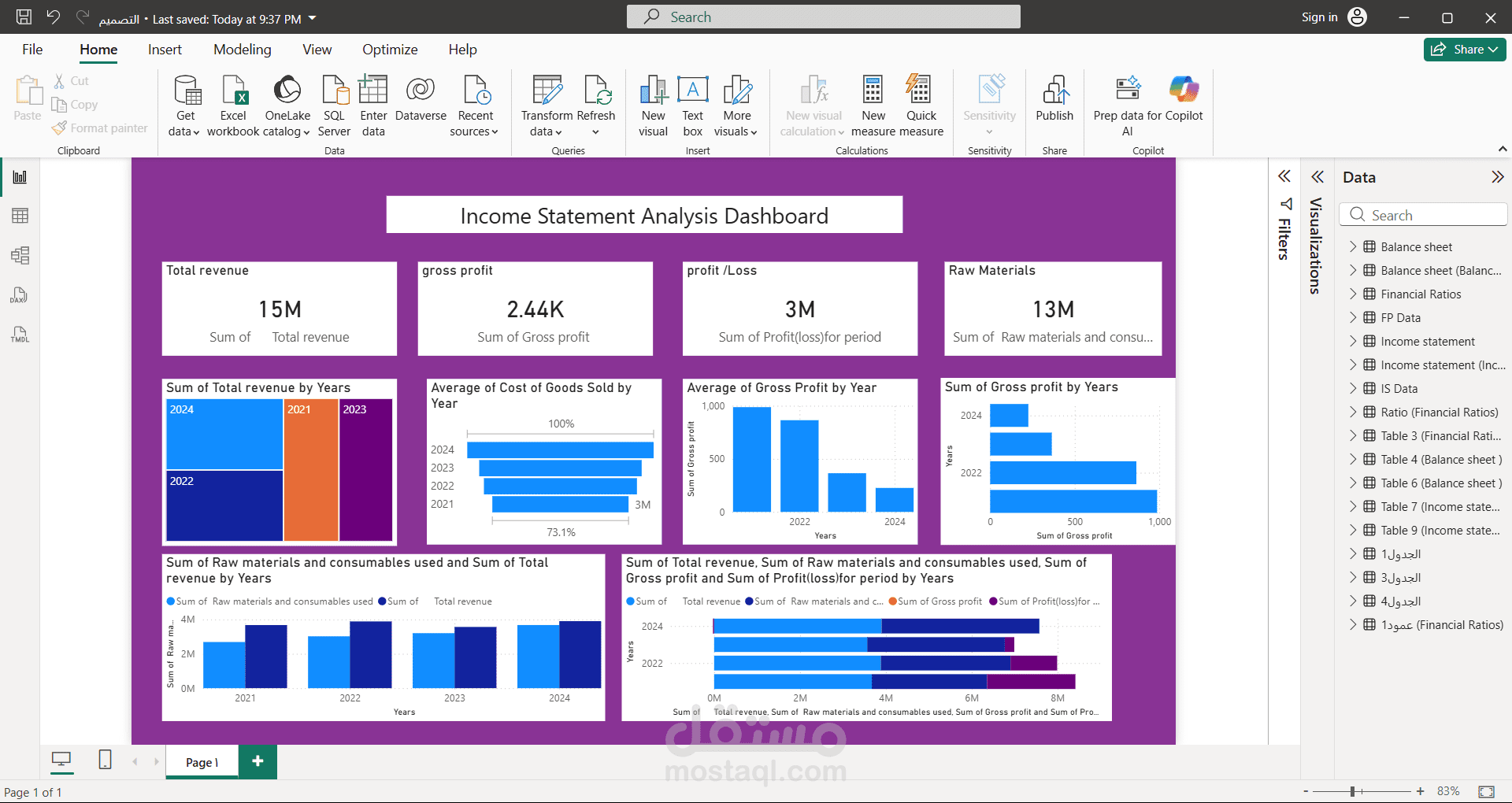The image size is (1512, 803).
Task: Select the Total revenue card
Action: [x=280, y=309]
